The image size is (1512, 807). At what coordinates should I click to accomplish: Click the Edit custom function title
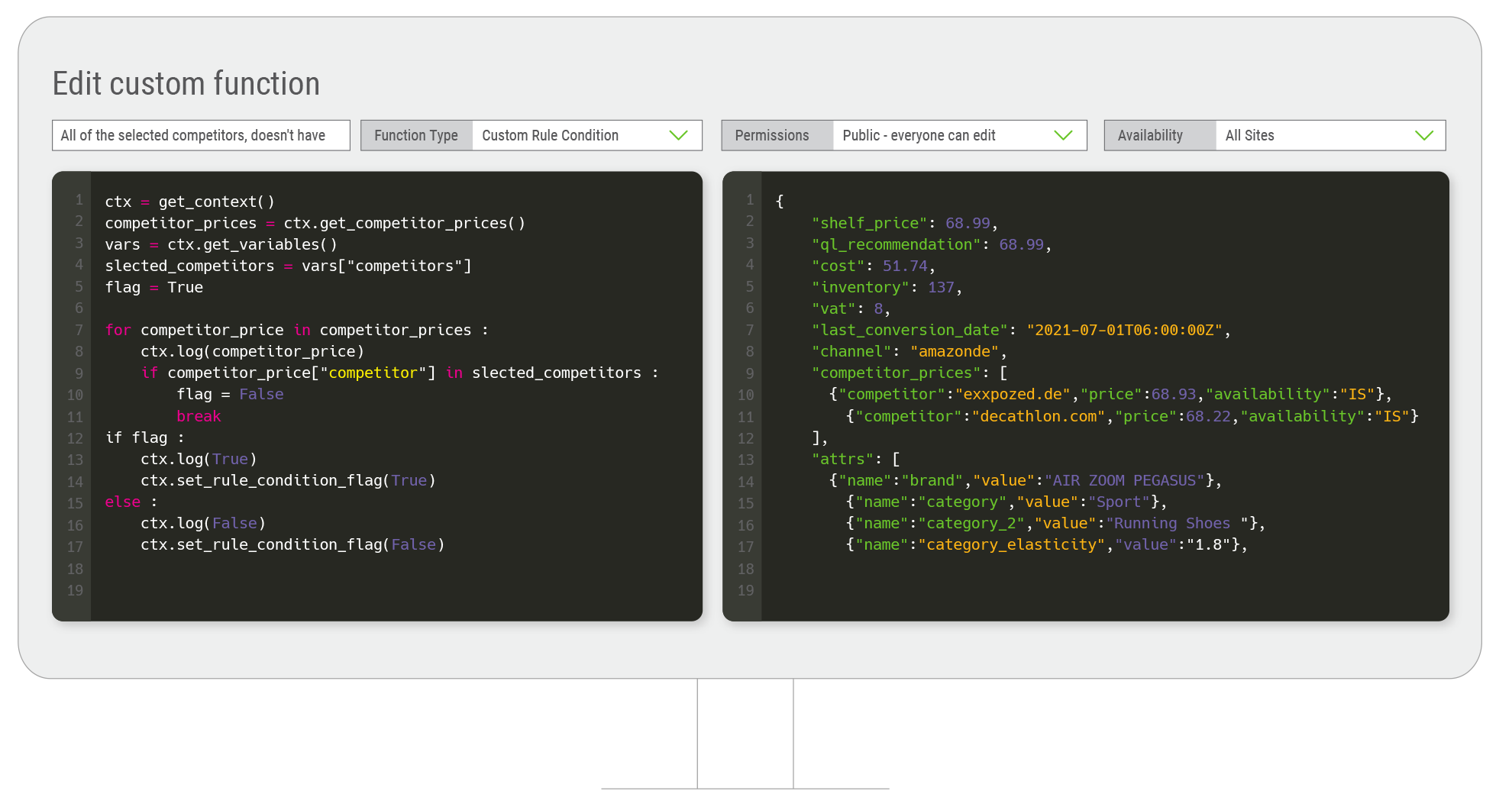[186, 83]
